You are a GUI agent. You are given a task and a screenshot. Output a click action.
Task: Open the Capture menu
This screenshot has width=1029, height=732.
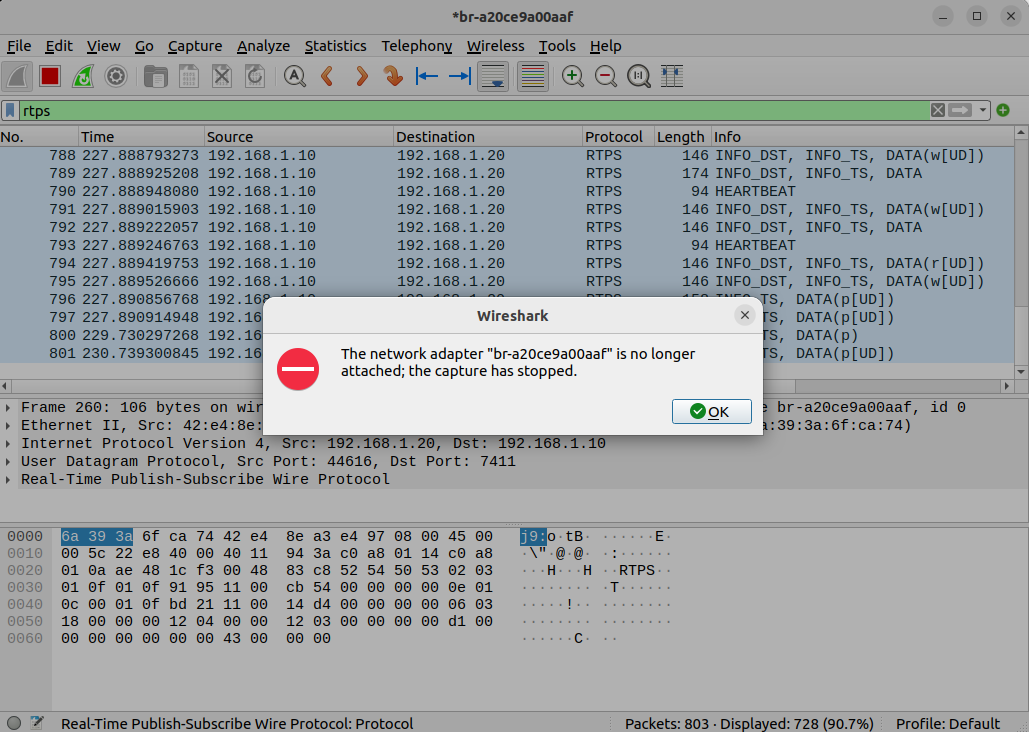tap(195, 46)
